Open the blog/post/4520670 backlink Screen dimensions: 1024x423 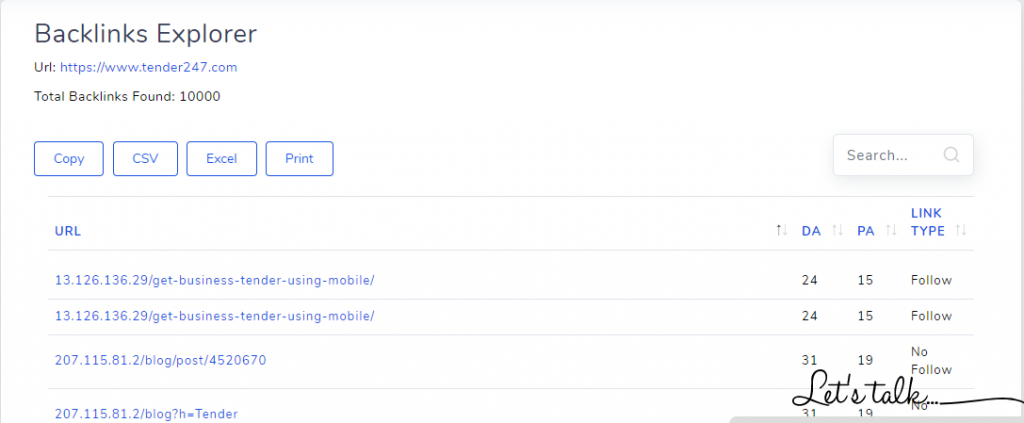161,360
